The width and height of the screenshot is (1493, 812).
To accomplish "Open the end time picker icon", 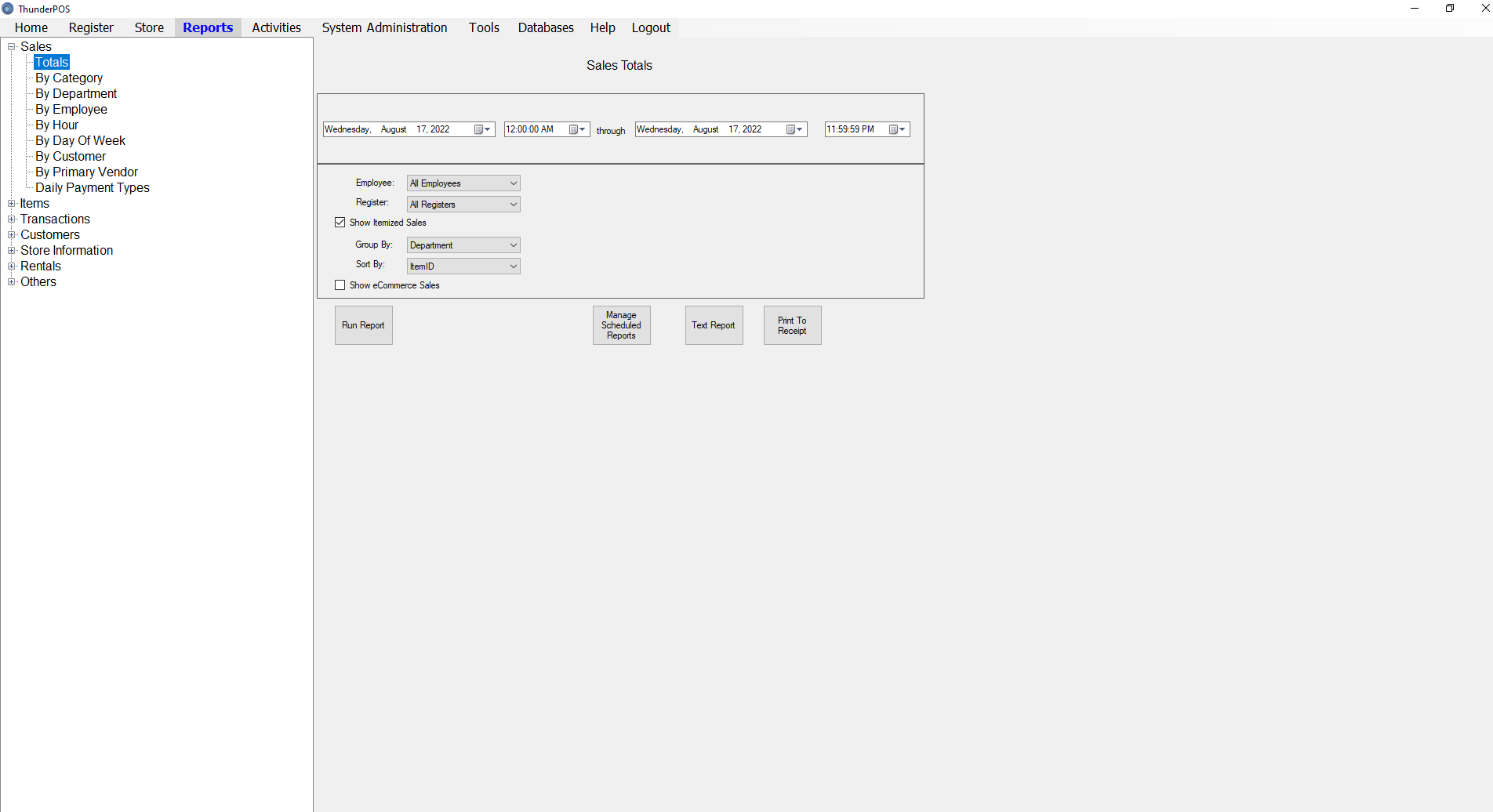I will (x=897, y=129).
